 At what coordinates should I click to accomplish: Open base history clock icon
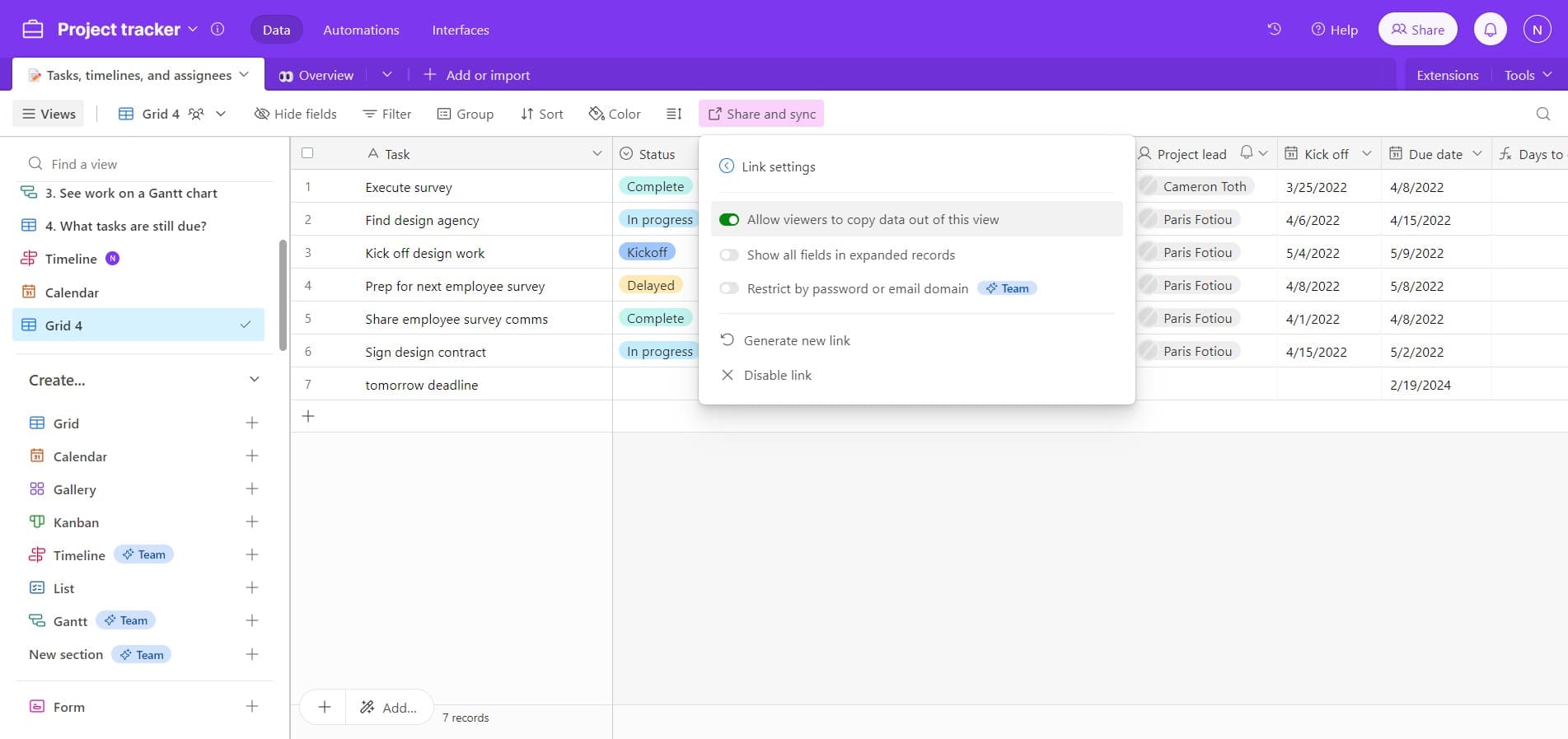click(1274, 30)
